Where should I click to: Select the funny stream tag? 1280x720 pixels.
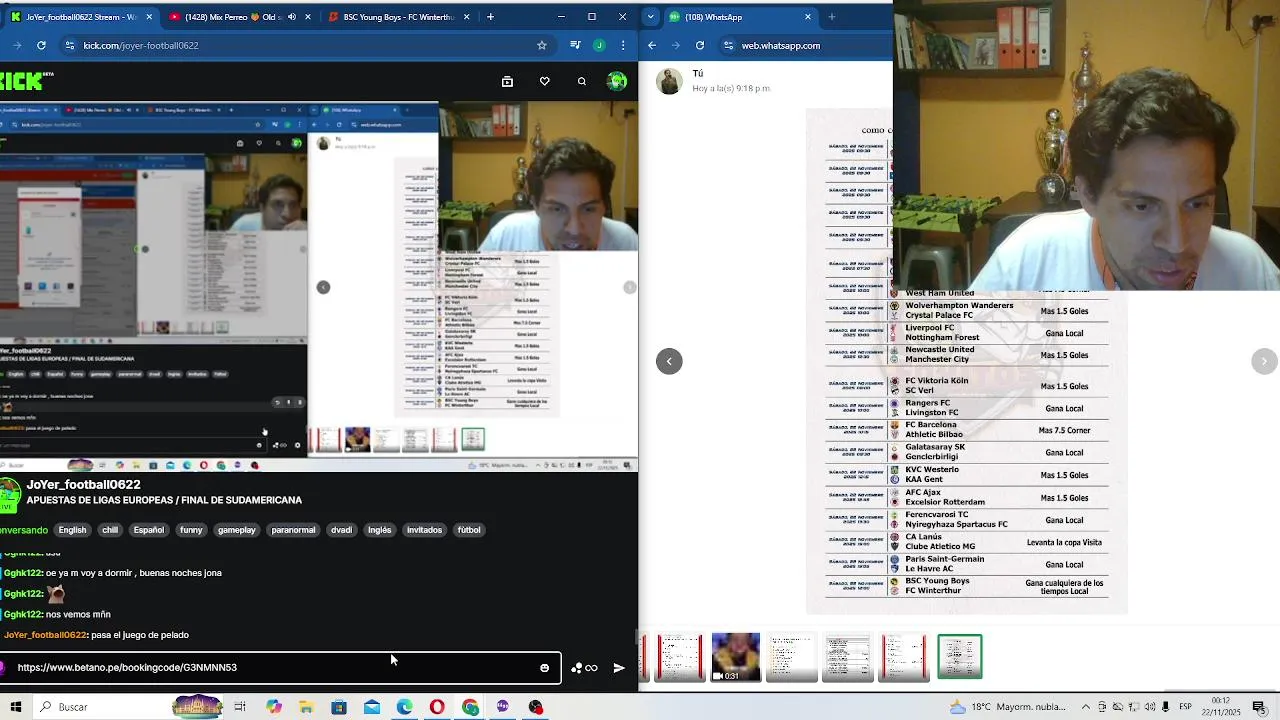pyautogui.click(x=191, y=530)
